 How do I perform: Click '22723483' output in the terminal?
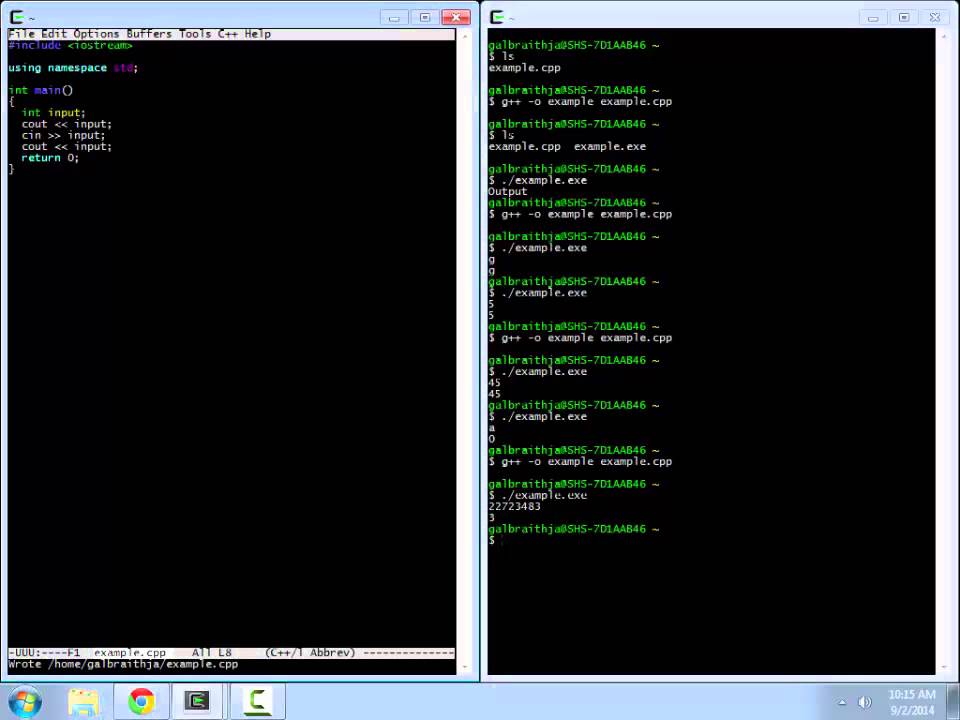pos(515,507)
